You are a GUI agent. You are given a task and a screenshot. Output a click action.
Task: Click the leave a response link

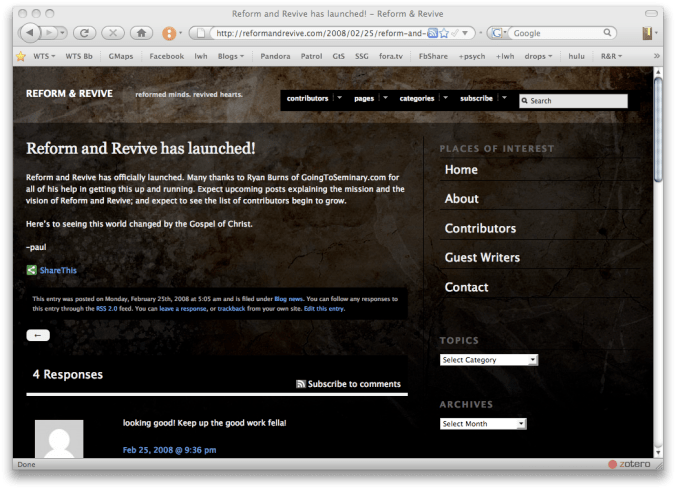[x=183, y=309]
